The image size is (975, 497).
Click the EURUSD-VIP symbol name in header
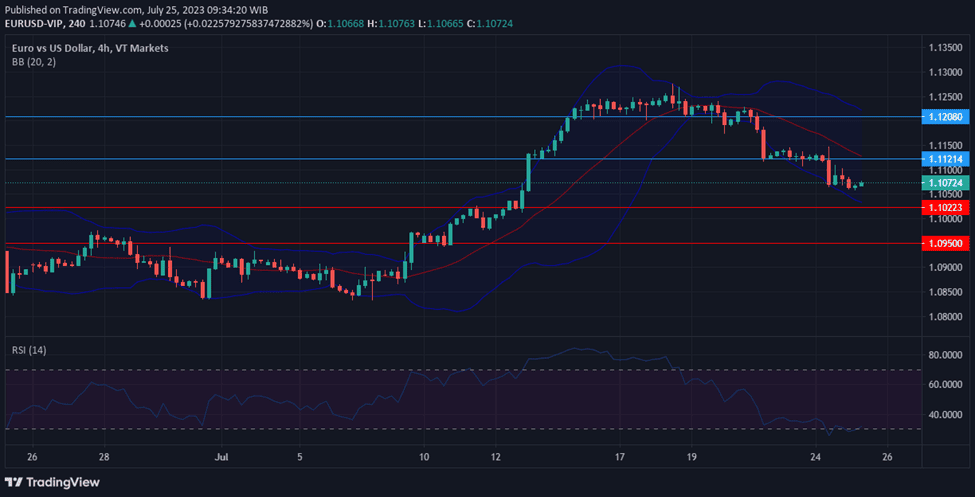(x=34, y=22)
